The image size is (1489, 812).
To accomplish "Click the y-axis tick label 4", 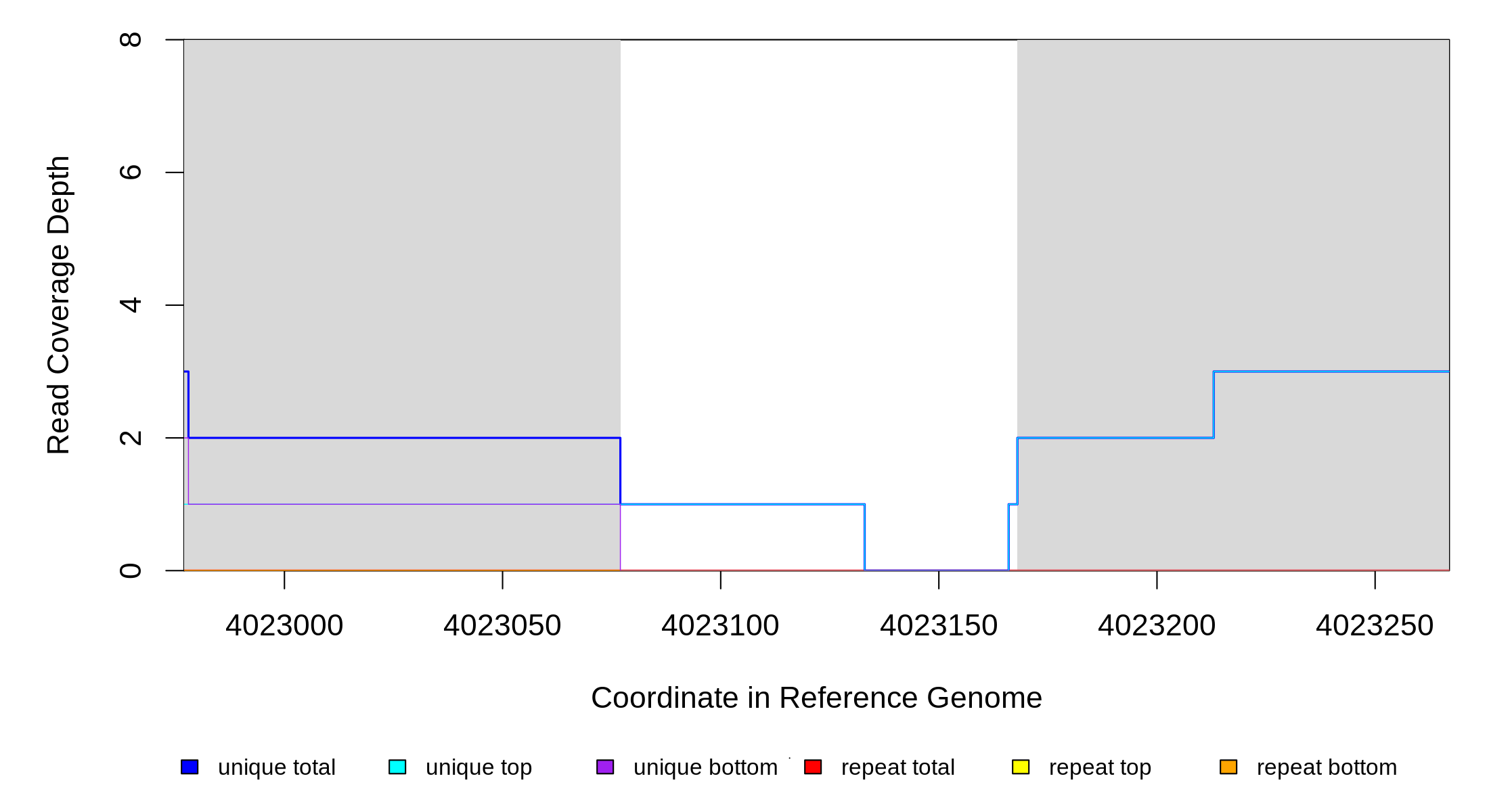I will (130, 305).
